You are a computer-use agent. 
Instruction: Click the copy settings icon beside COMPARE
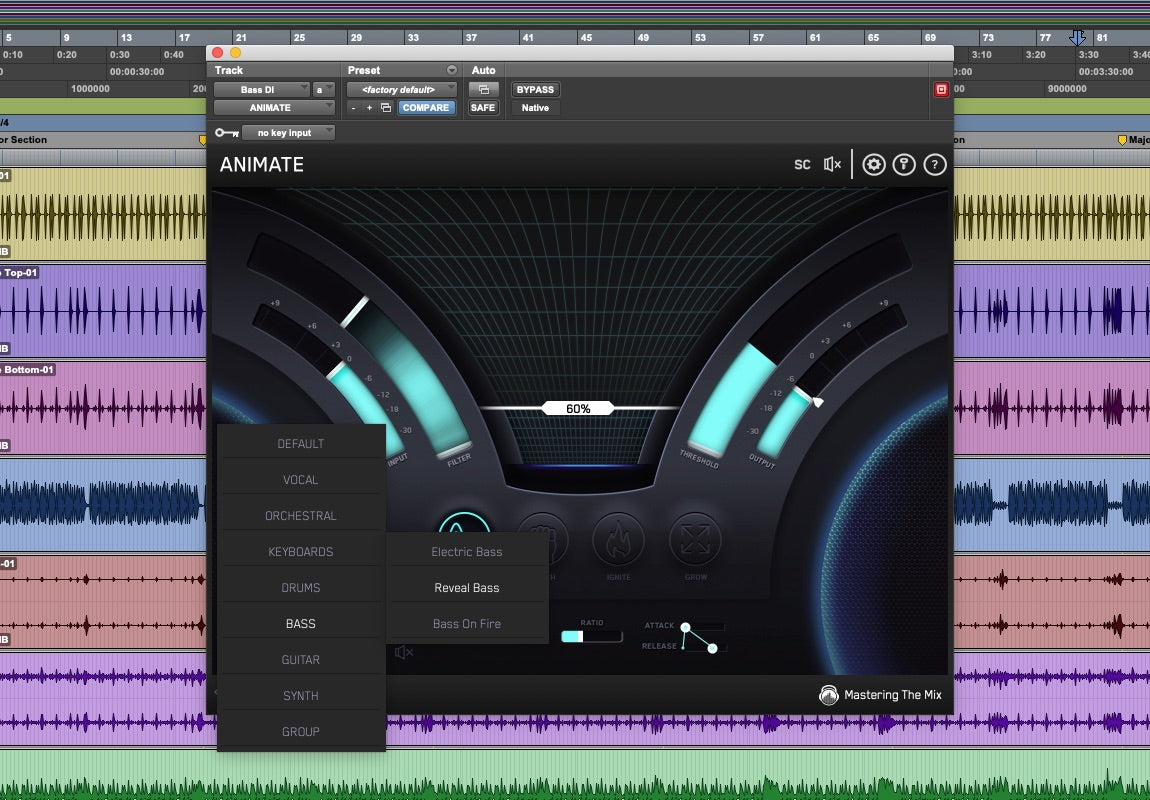pyautogui.click(x=386, y=108)
